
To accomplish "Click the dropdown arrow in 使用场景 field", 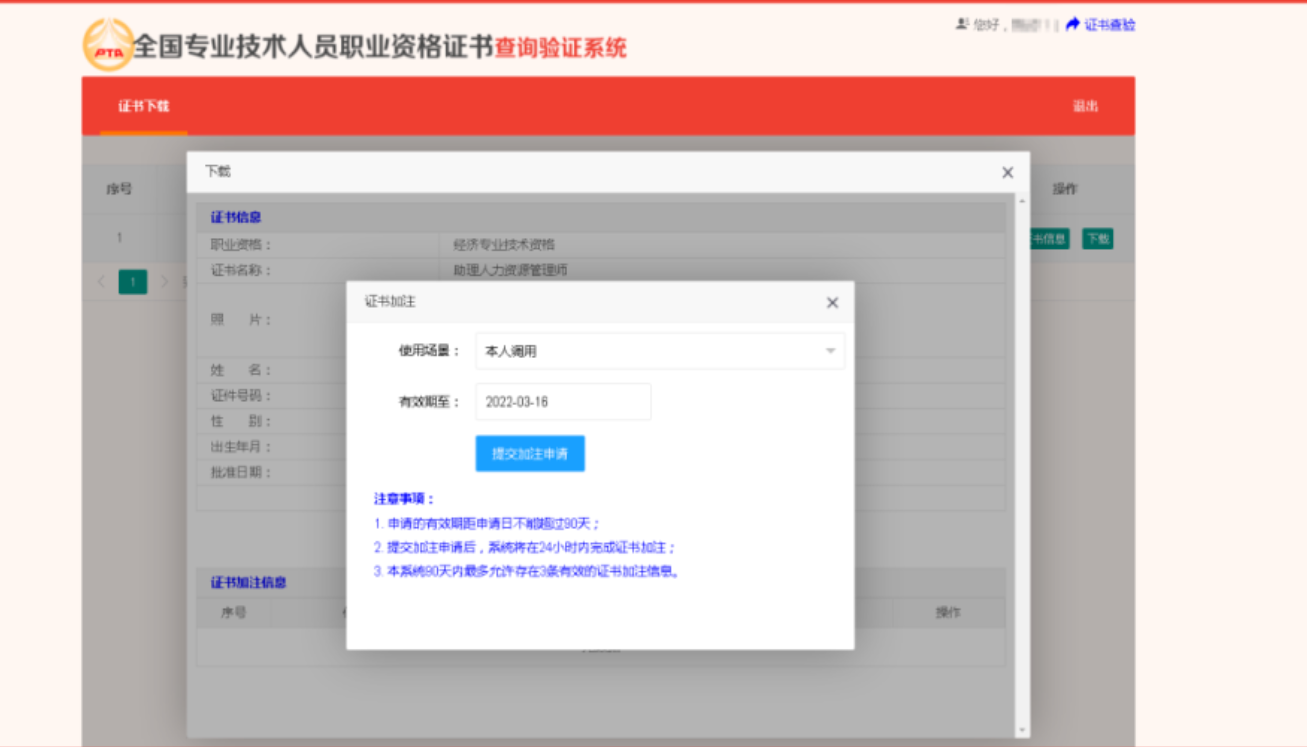I will point(830,351).
